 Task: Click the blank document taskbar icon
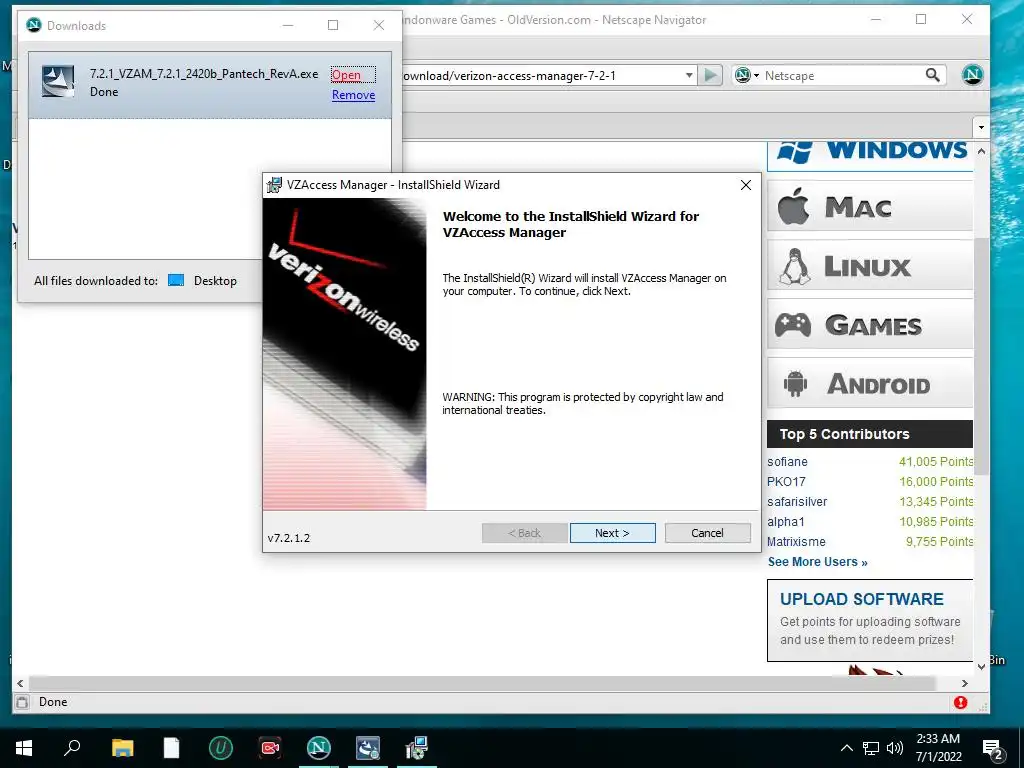(171, 748)
